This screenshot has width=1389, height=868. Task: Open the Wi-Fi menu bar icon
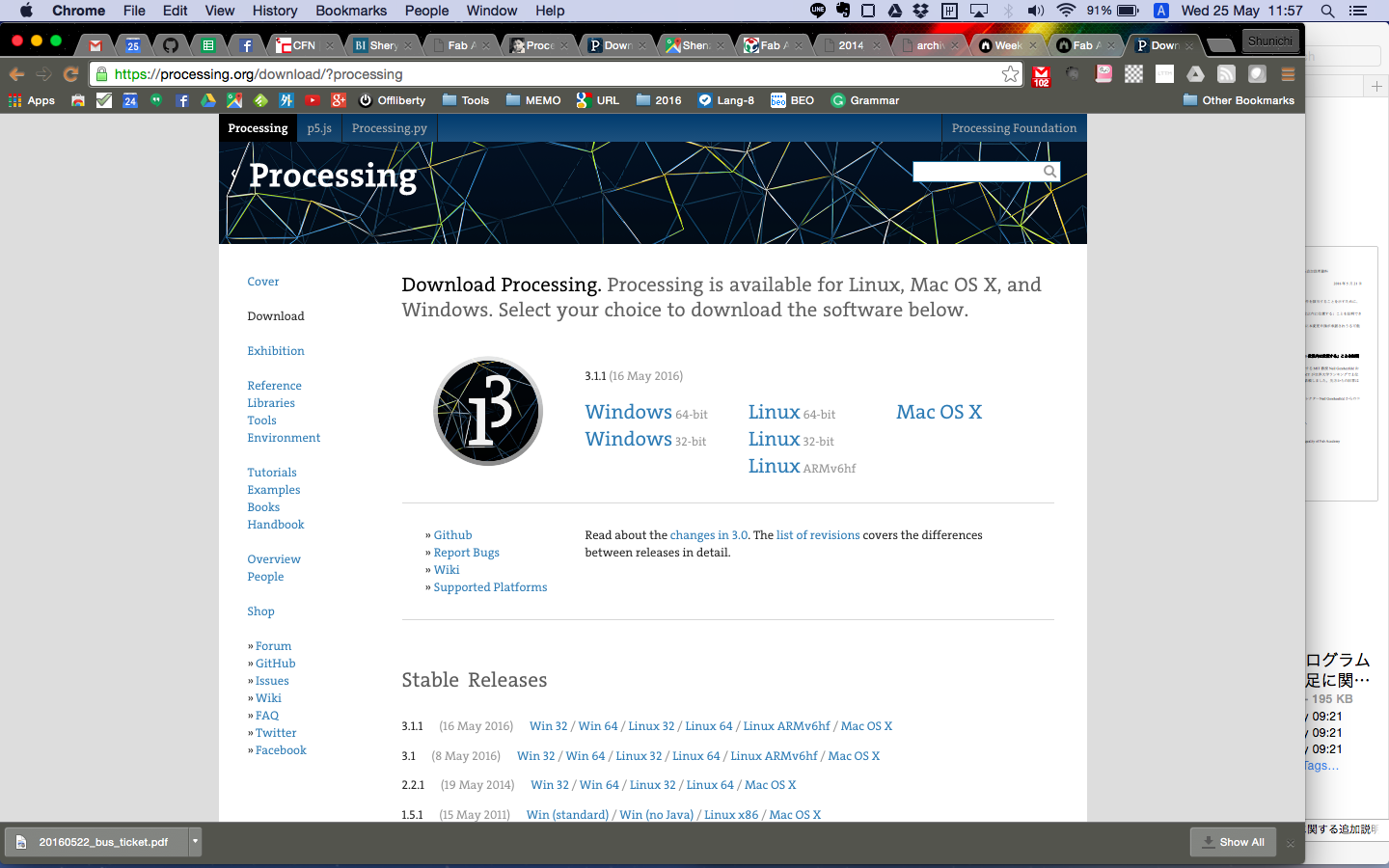pos(1066,11)
